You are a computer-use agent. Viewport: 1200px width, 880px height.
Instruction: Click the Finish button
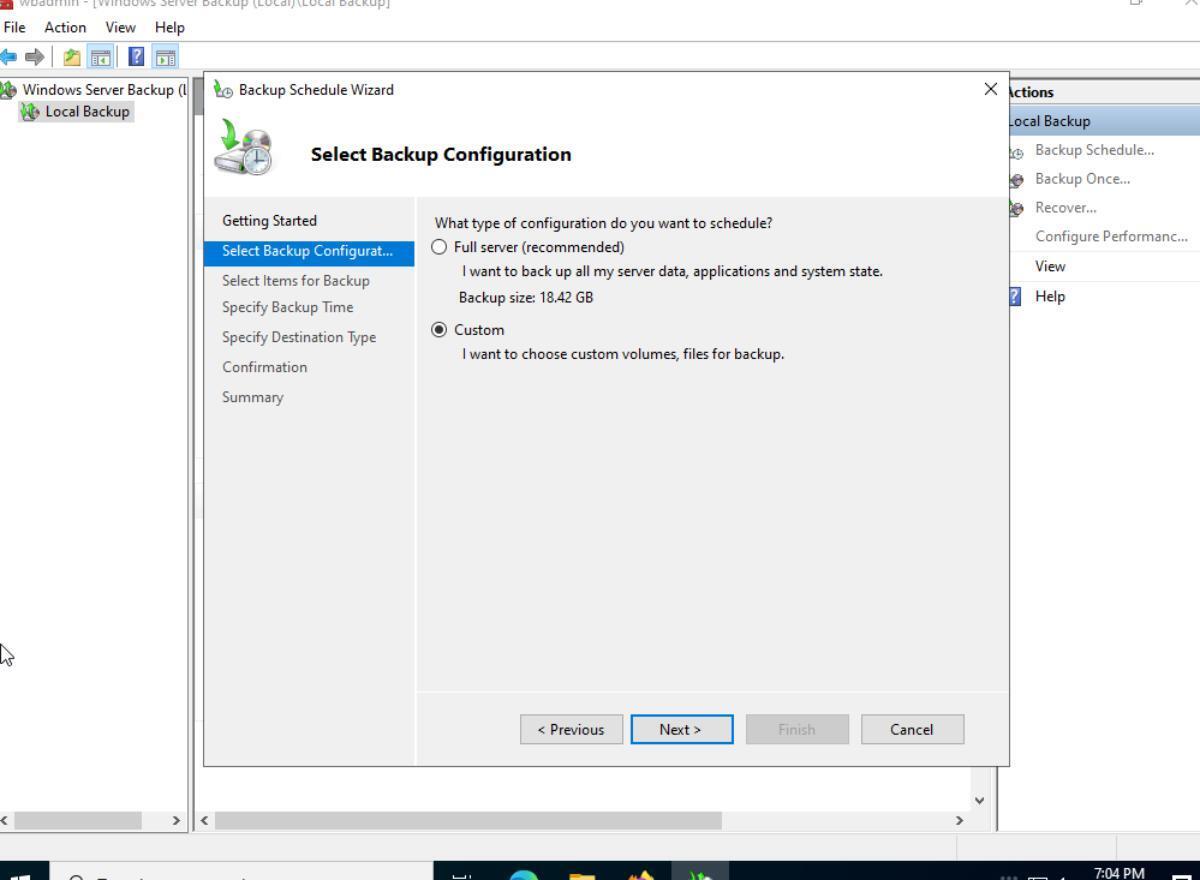(x=796, y=729)
